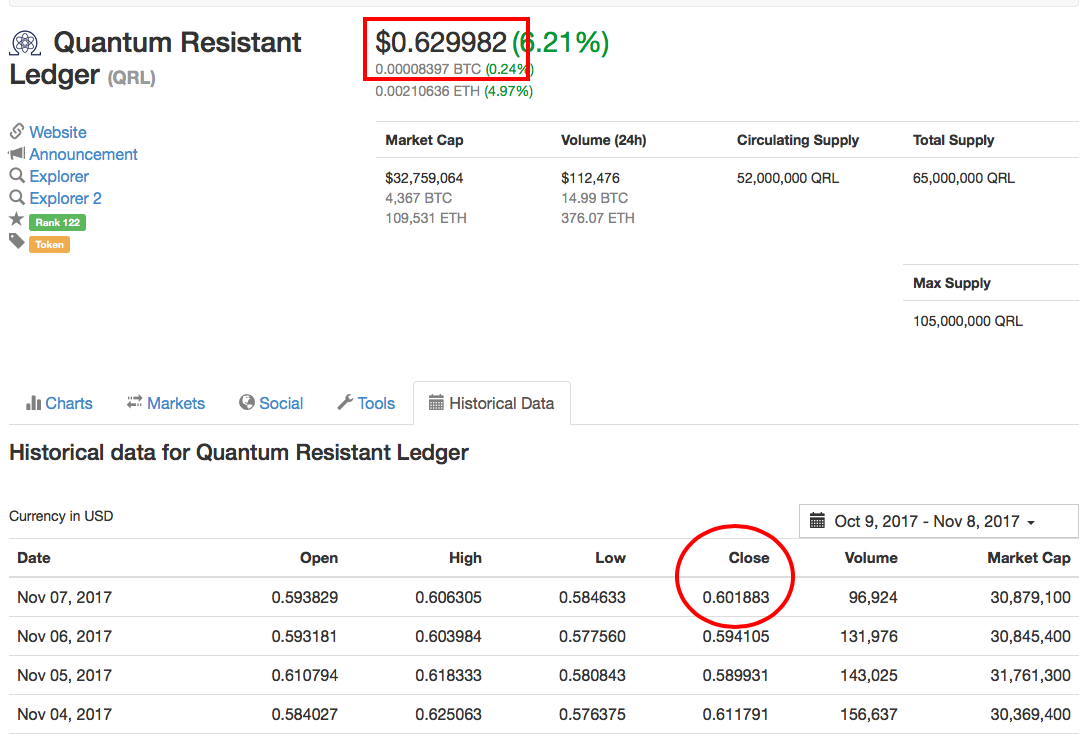Viewport: 1081px width, 738px height.
Task: Click the Quantum Resistant Ledger logo icon
Action: click(26, 43)
